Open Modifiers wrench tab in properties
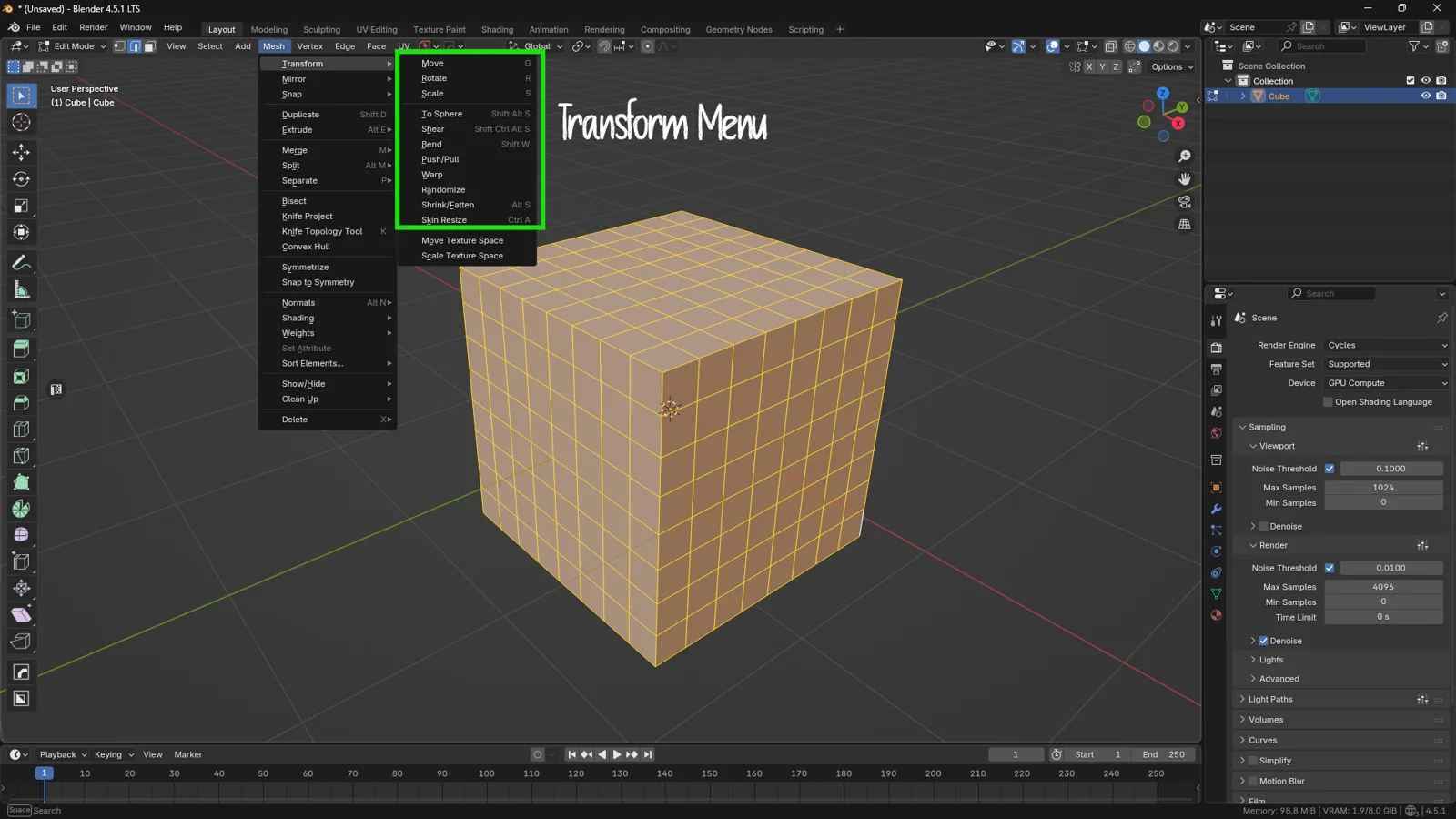 [x=1217, y=509]
